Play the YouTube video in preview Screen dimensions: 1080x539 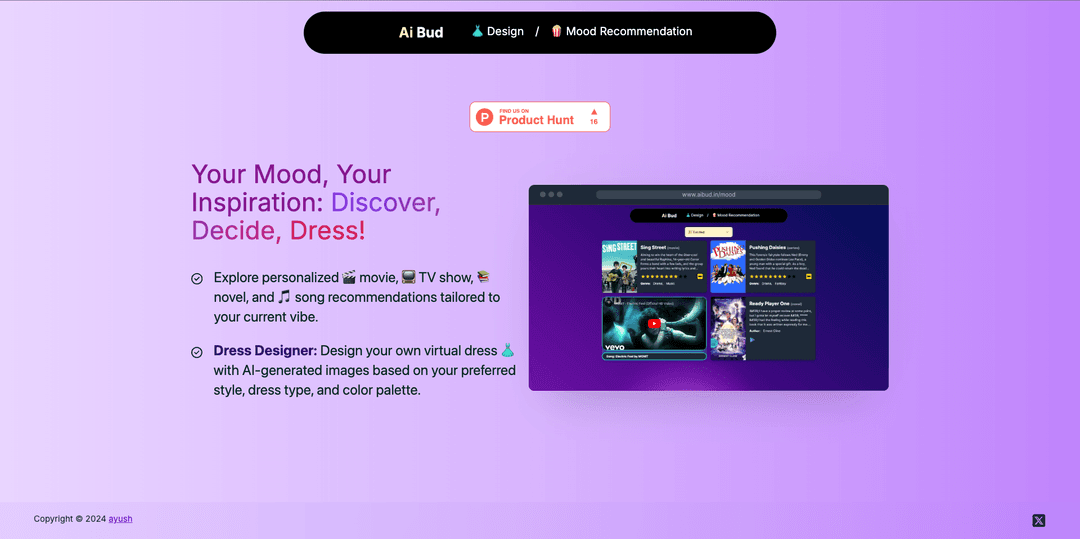coord(654,323)
